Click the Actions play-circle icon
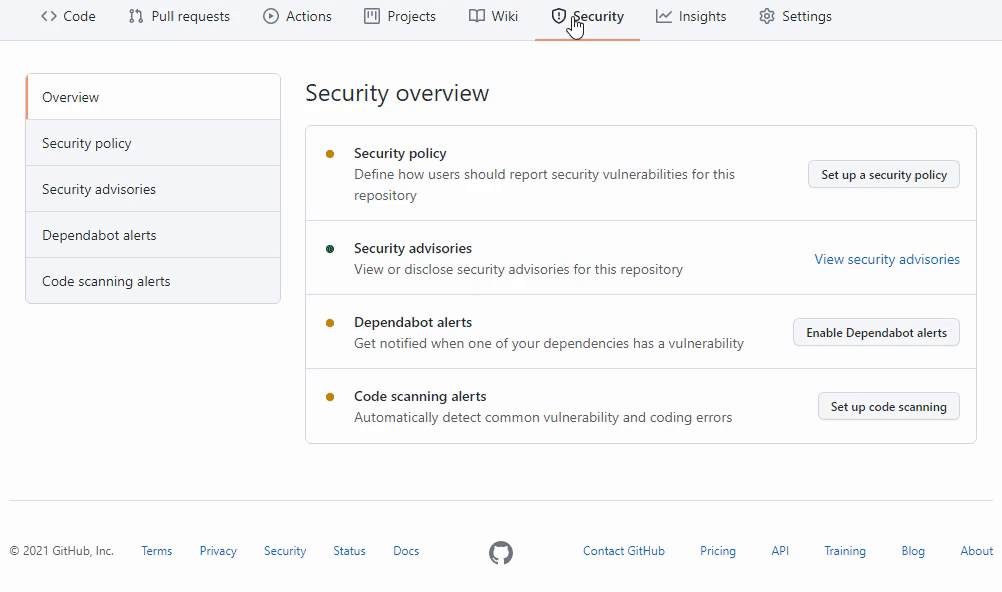The width and height of the screenshot is (1002, 592). coord(271,16)
